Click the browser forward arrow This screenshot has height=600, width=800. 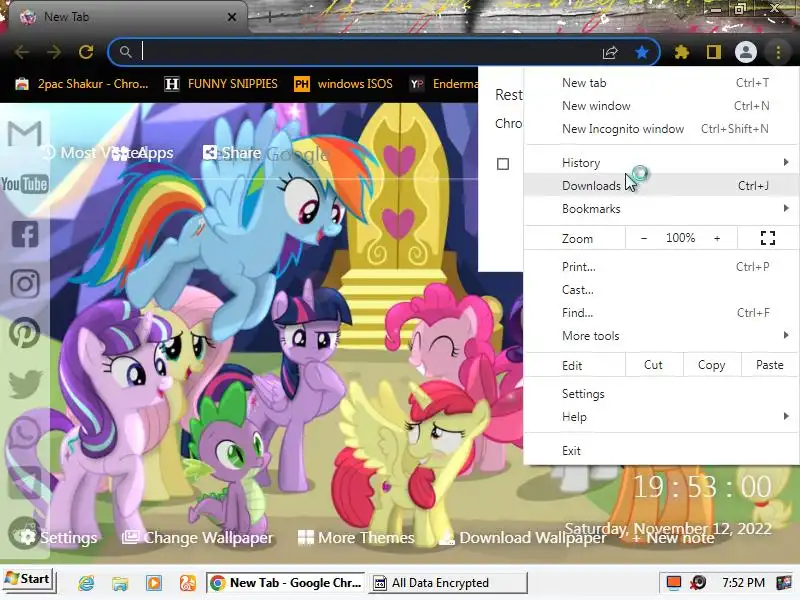coord(54,52)
